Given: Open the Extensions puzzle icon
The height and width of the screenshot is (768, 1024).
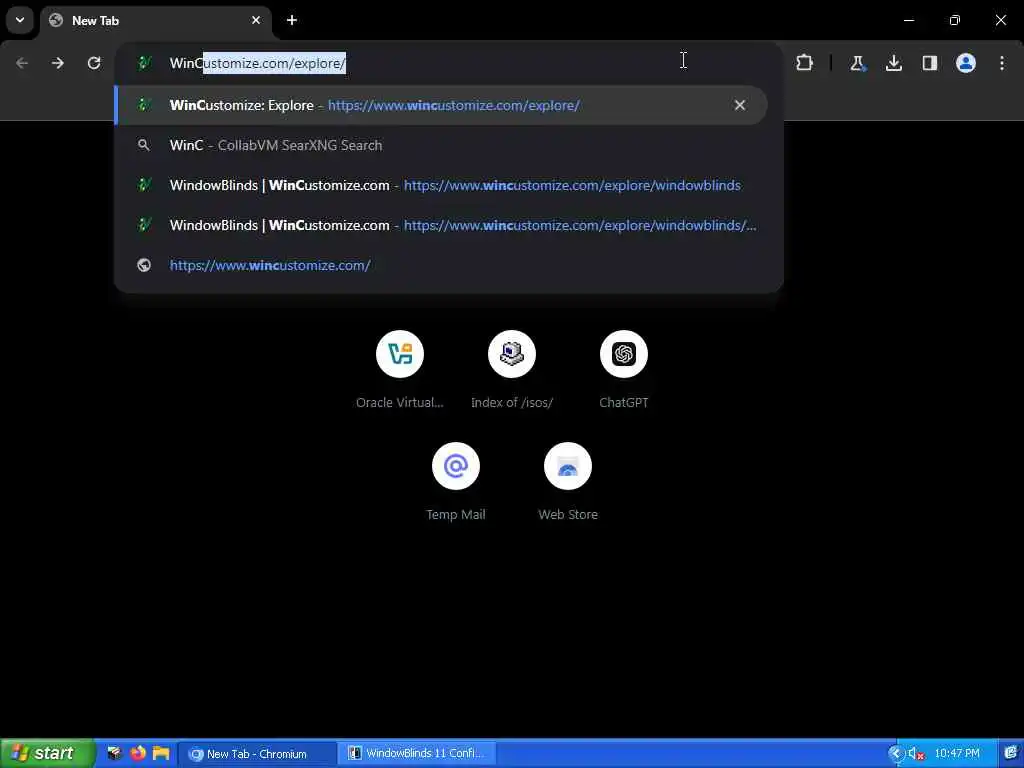Looking at the screenshot, I should tap(805, 63).
